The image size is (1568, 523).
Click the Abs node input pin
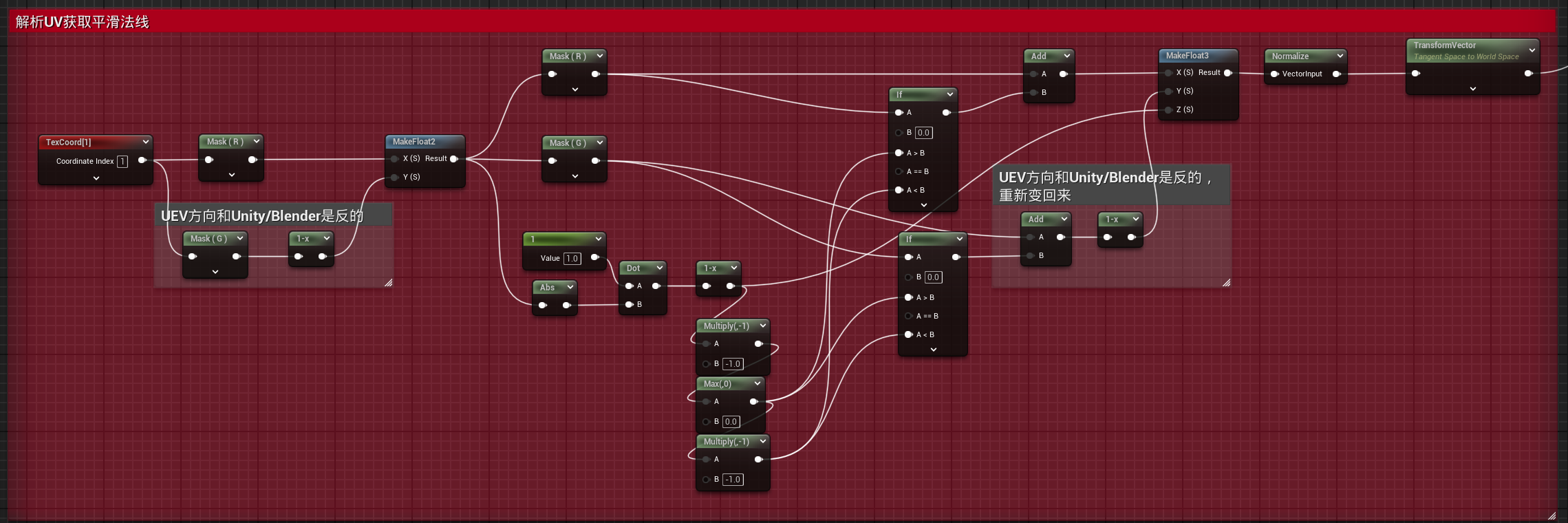pos(543,306)
